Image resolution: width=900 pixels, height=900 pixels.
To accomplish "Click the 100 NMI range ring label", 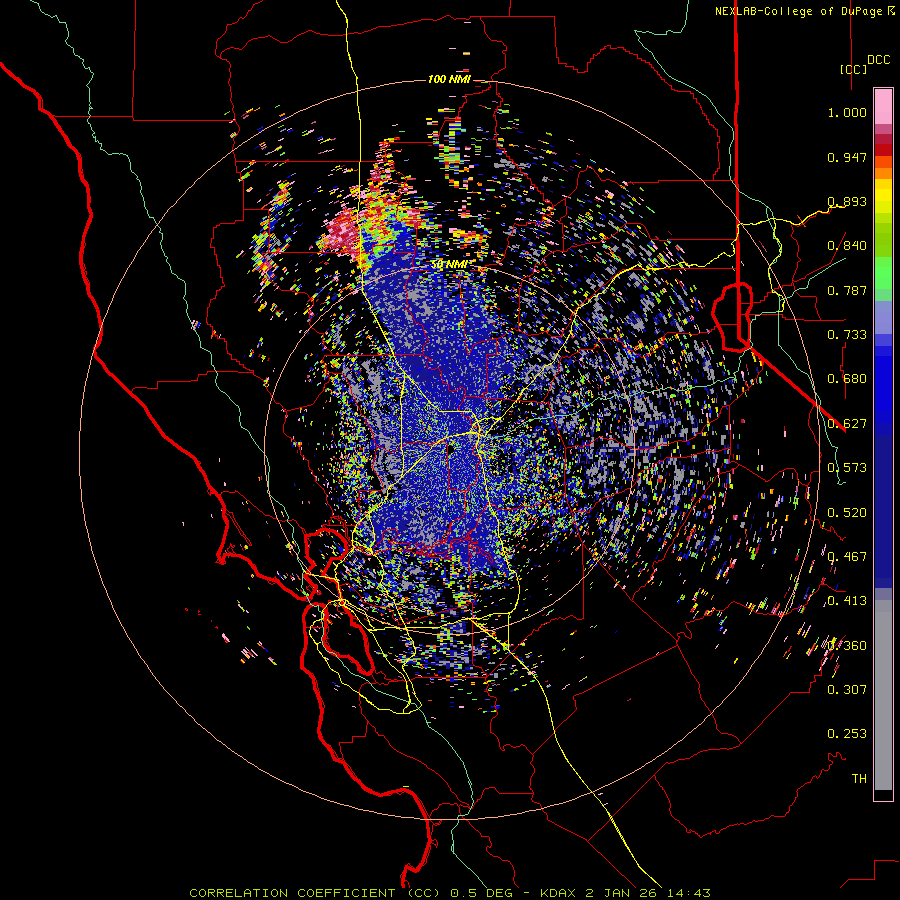I will [449, 79].
